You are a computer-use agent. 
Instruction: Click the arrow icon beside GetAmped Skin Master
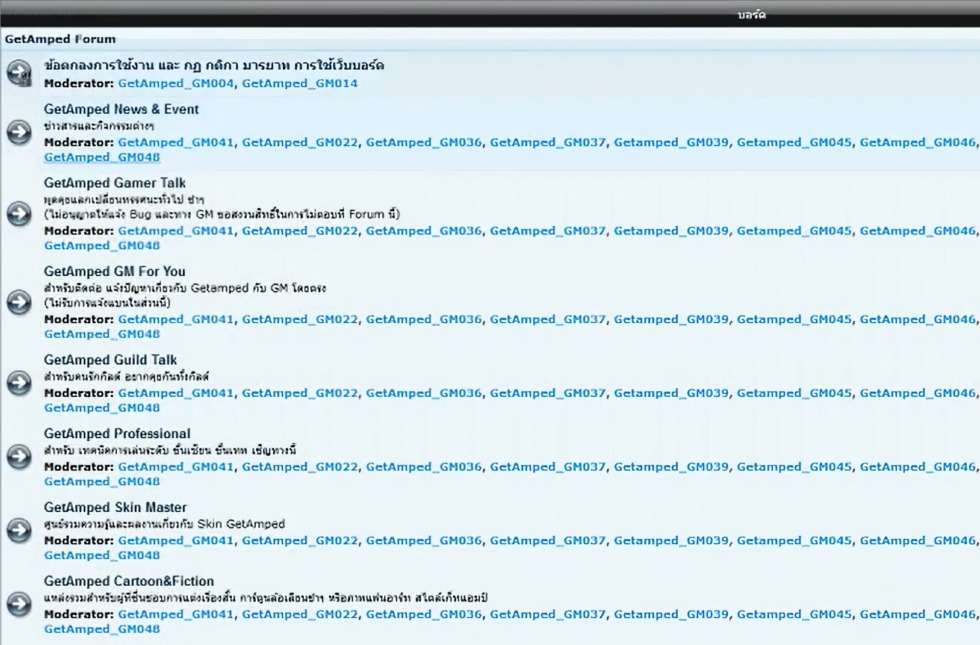coord(19,530)
